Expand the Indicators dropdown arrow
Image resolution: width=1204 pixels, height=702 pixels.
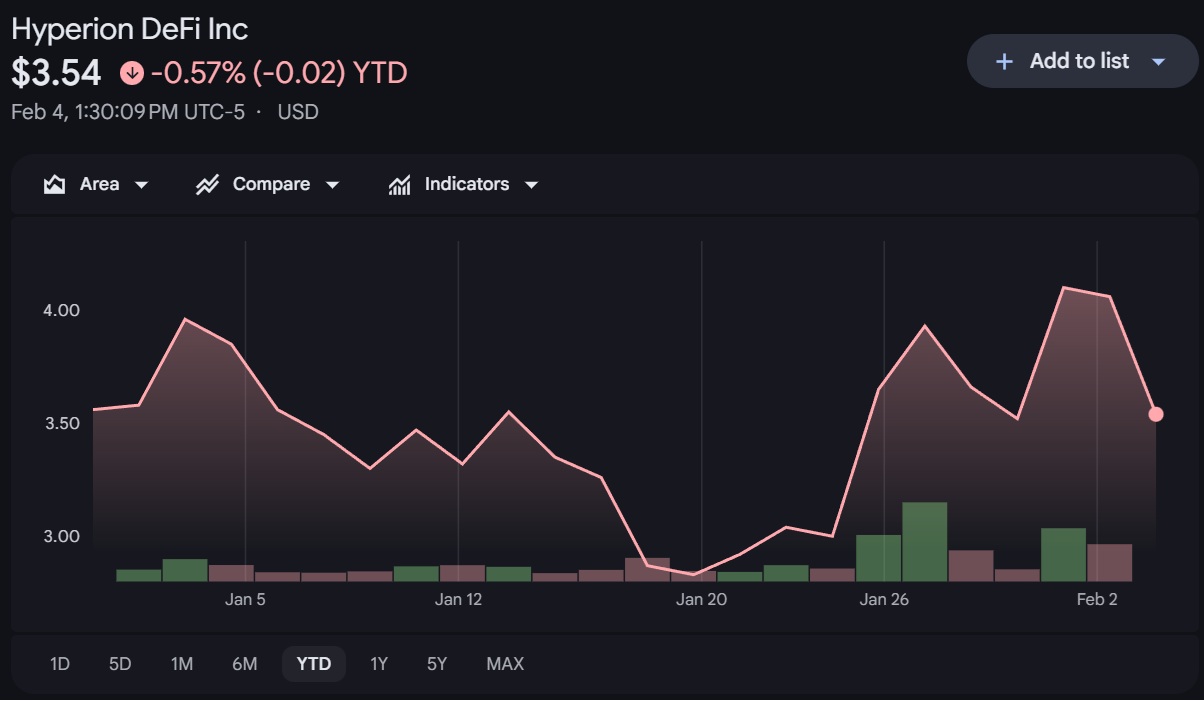tap(532, 185)
